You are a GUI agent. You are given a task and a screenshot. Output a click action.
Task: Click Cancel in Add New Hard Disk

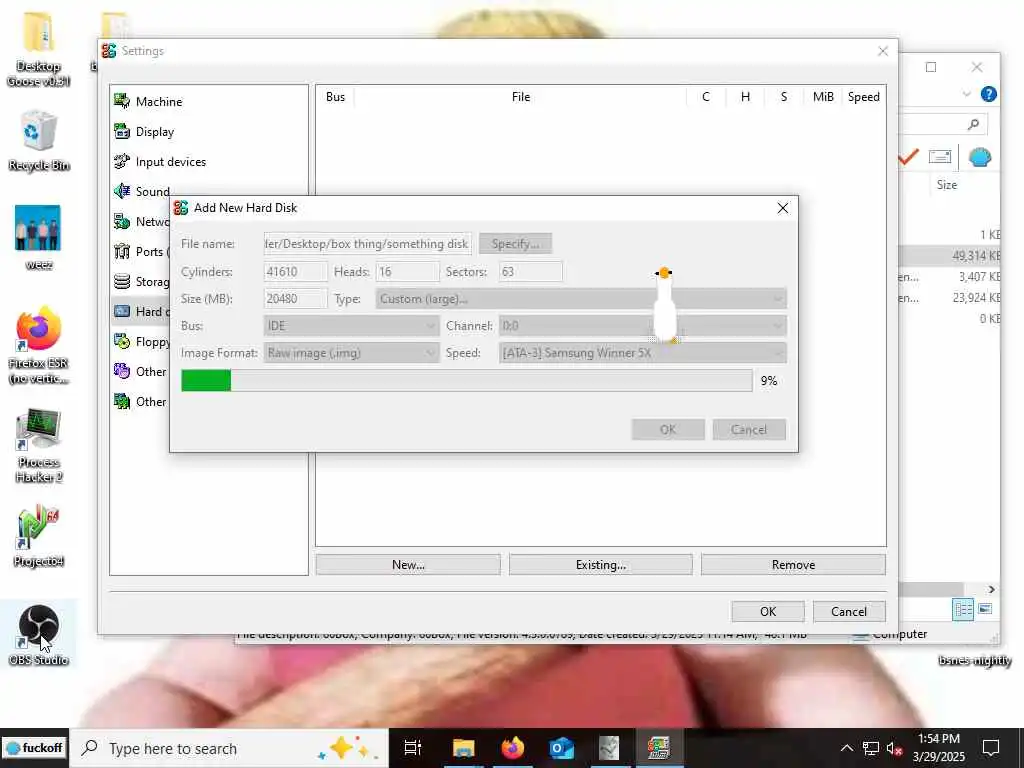748,429
